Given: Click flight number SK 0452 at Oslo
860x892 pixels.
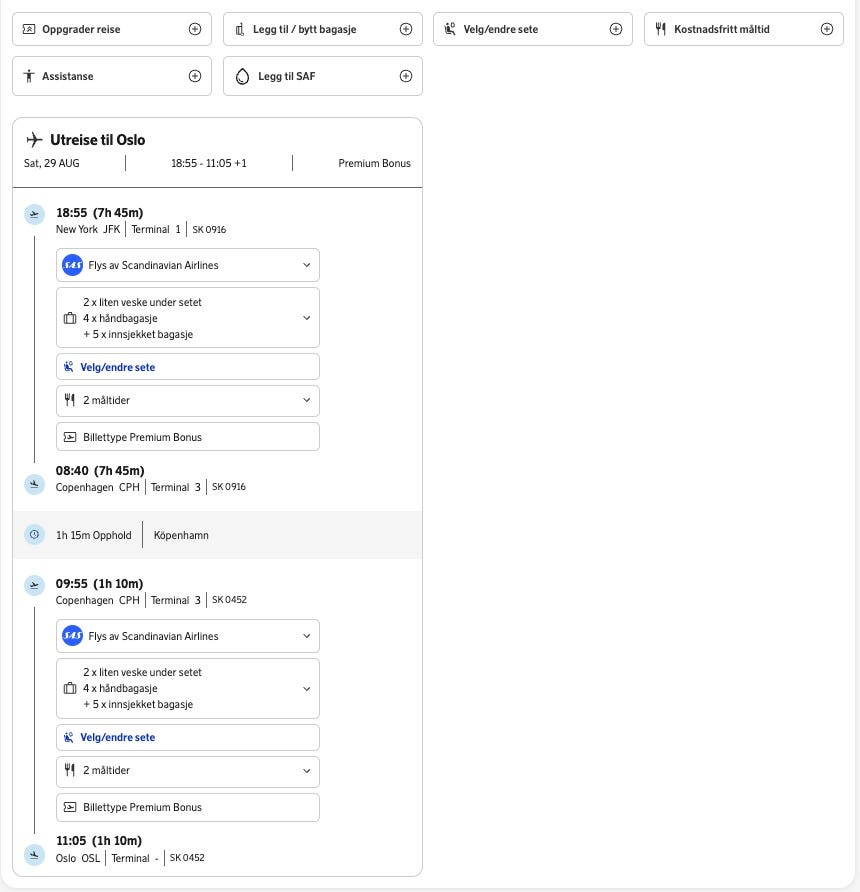Looking at the screenshot, I should [x=187, y=857].
